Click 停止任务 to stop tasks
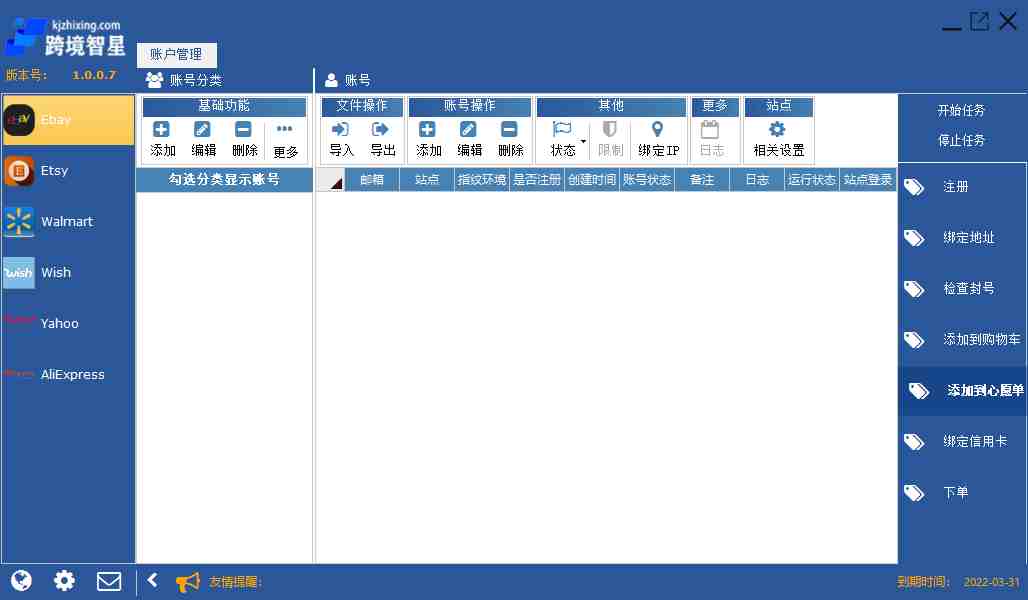The image size is (1028, 600). [x=960, y=140]
